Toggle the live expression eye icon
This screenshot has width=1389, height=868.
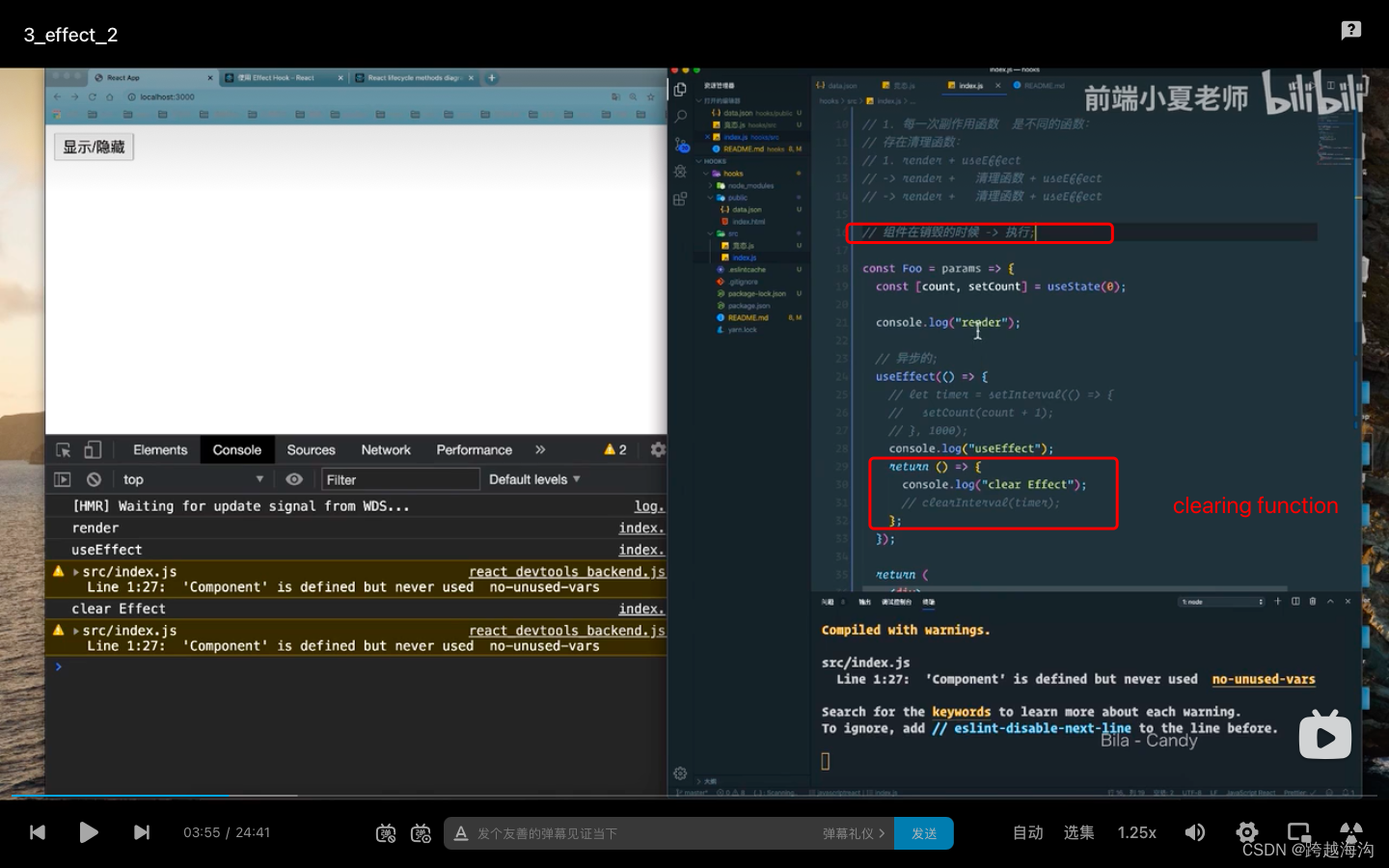tap(294, 479)
